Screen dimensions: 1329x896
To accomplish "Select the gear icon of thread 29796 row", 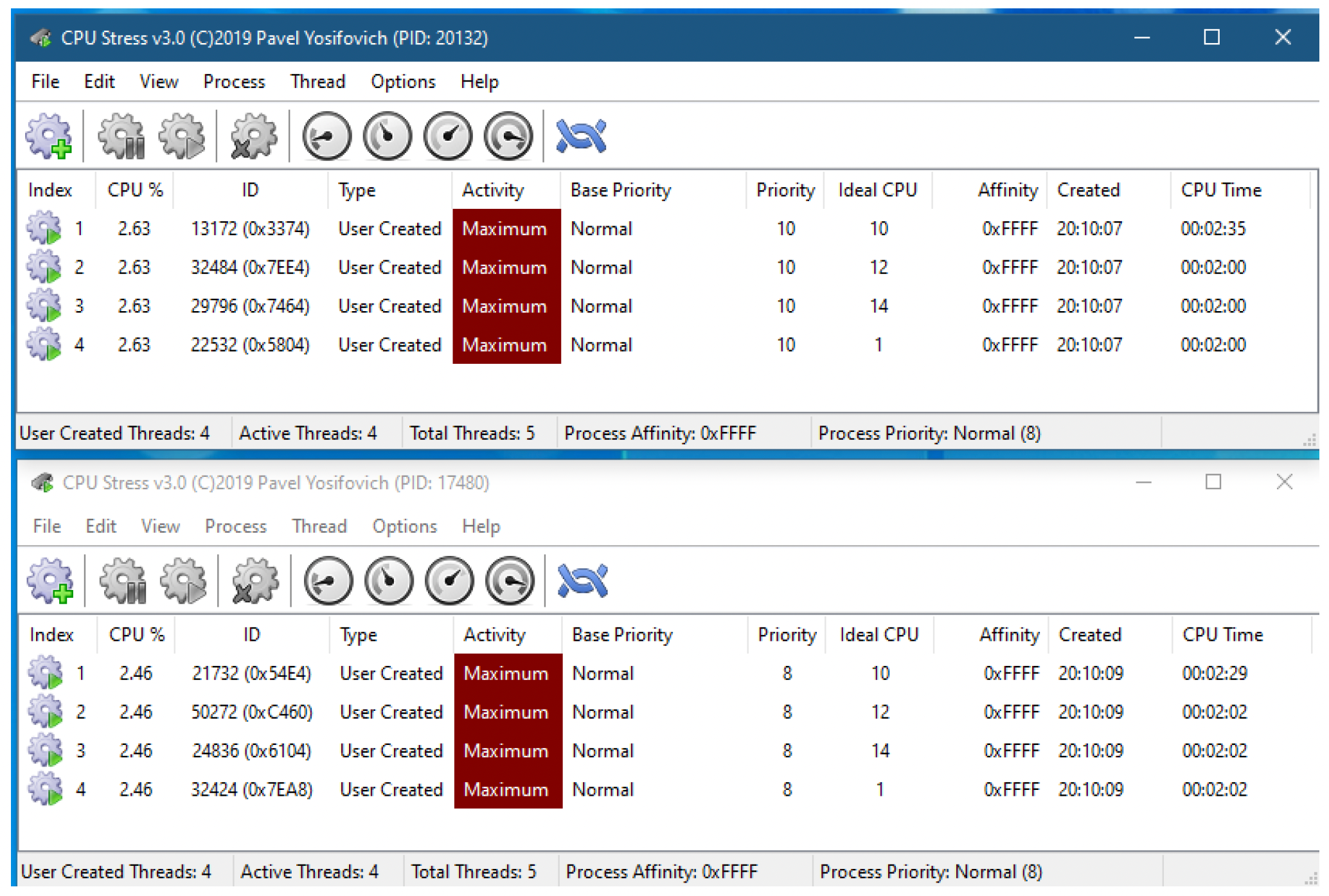I will pyautogui.click(x=44, y=305).
